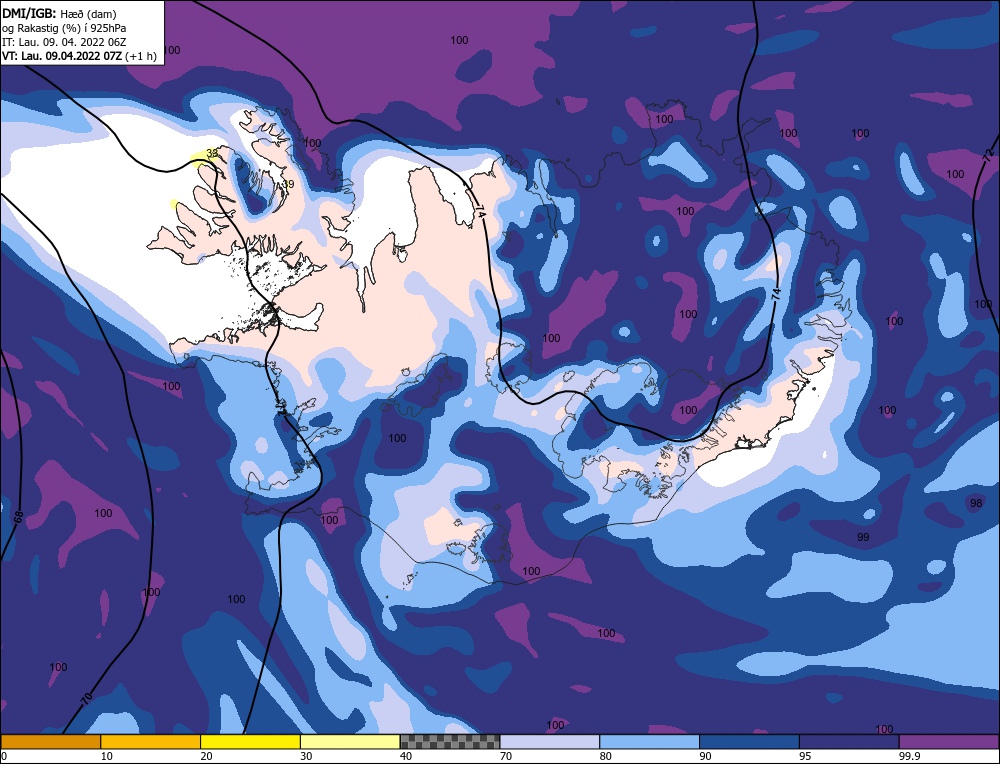Click the 'og Rakastig (%) í 925hPa' line
This screenshot has height=764, width=1000.
[x=64, y=27]
